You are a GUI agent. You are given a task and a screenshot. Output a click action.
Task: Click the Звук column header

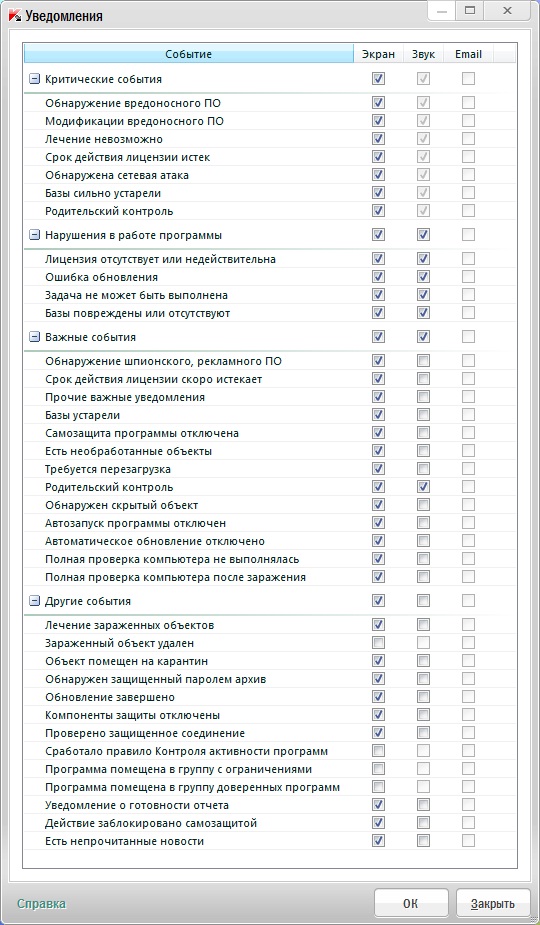click(423, 54)
